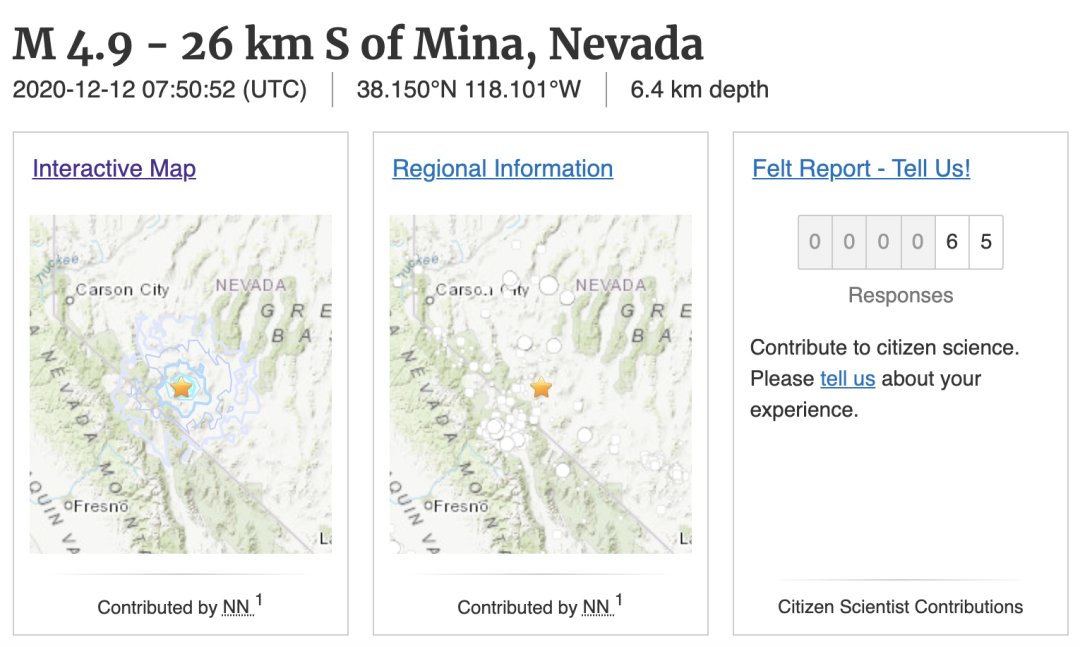Click the Interactive Map thumbnail's NEVADA label
Viewport: 1080px width, 647px height.
pos(250,285)
